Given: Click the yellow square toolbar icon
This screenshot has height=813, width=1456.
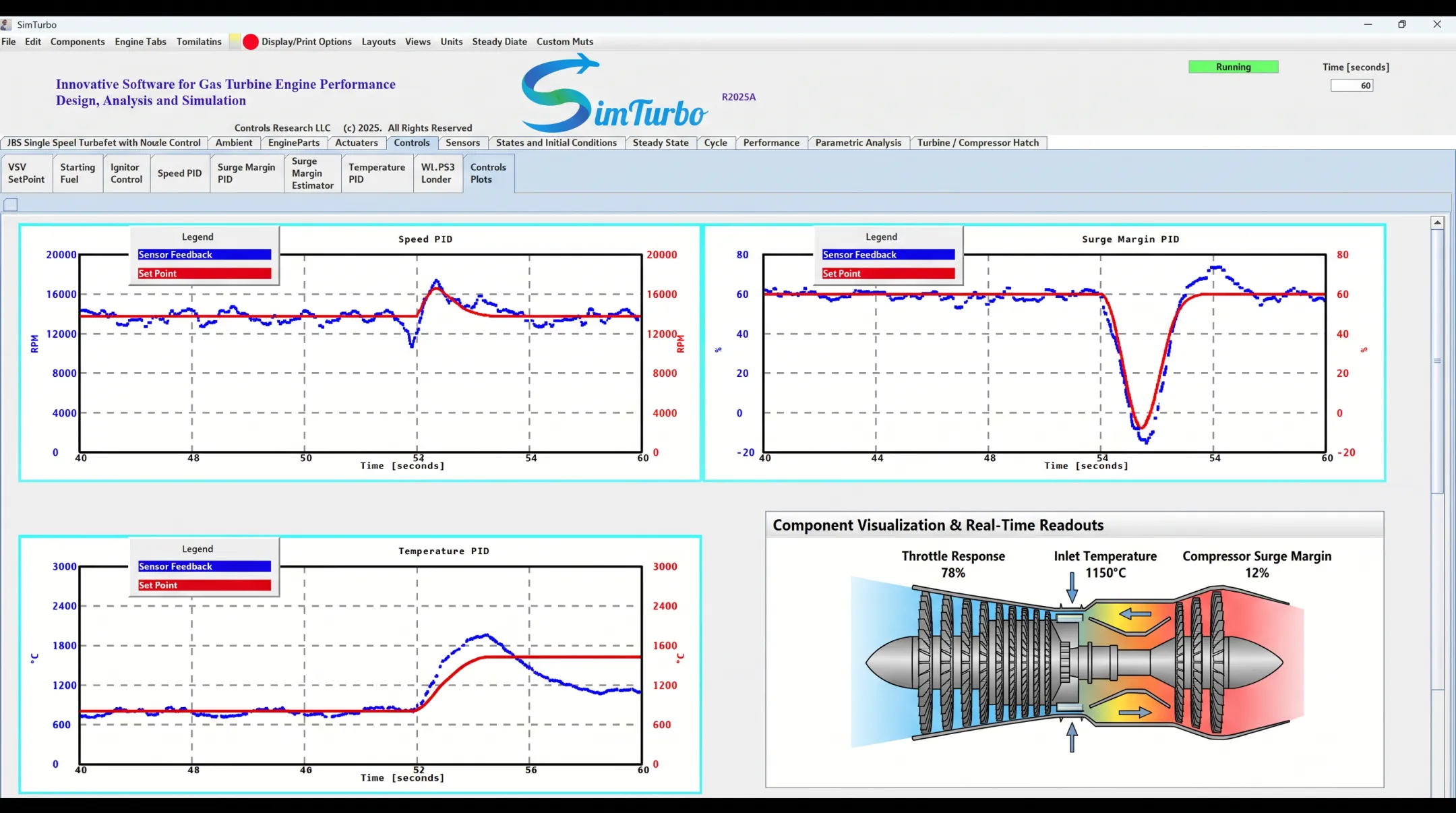Looking at the screenshot, I should 235,42.
